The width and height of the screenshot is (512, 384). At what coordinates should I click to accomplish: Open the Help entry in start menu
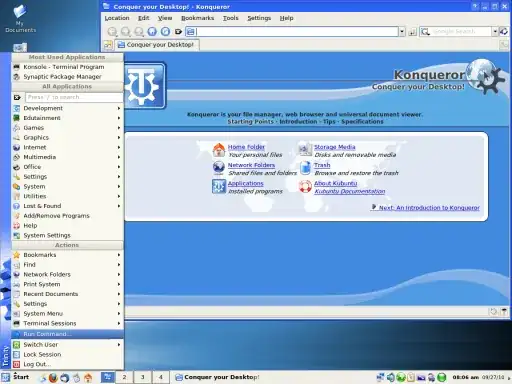tap(67, 226)
